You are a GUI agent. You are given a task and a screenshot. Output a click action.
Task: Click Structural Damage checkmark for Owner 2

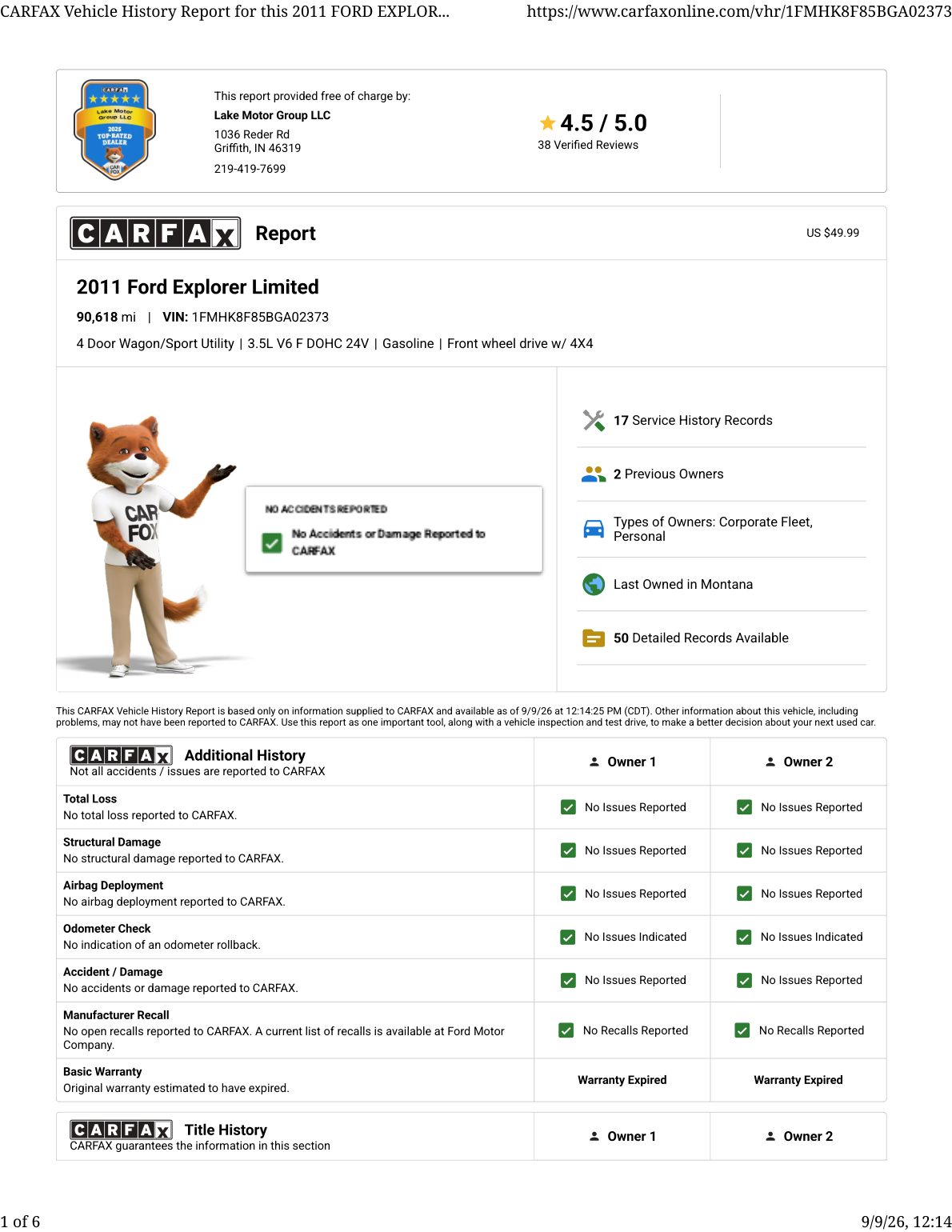[x=744, y=850]
